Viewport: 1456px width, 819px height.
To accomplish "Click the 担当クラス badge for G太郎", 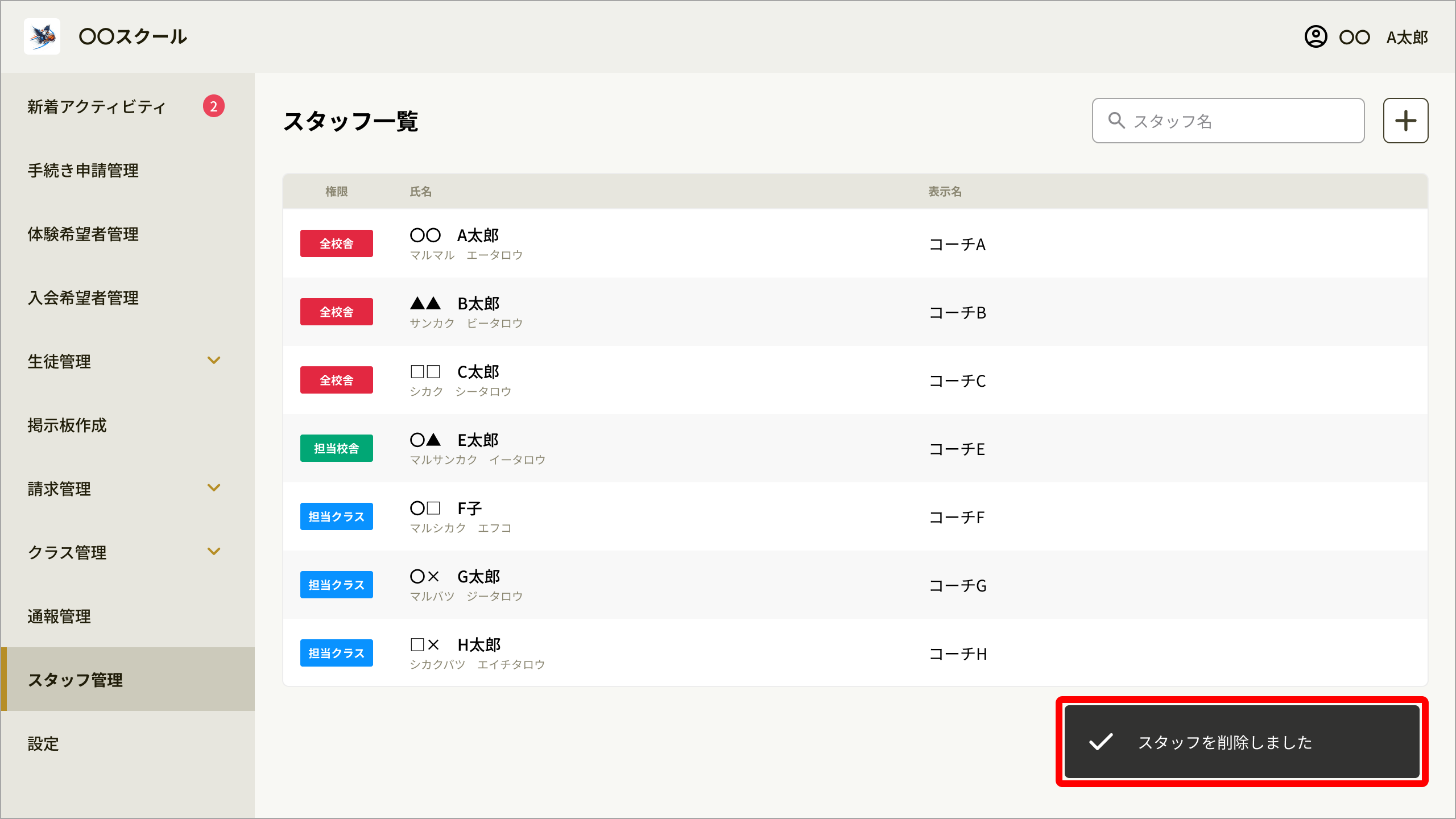I will (x=337, y=585).
